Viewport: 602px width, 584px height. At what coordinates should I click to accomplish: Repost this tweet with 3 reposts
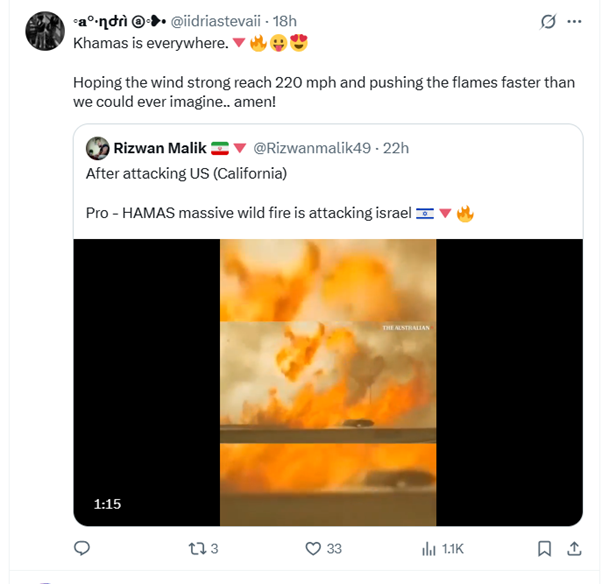click(203, 549)
